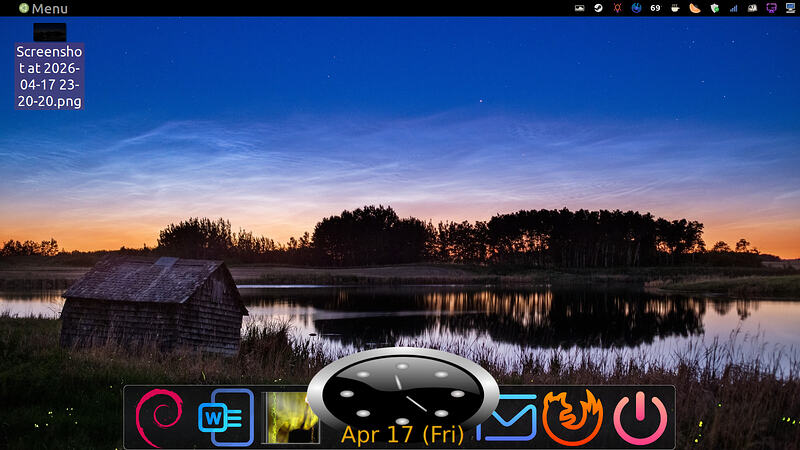This screenshot has height=450, width=800.
Task: Launch the Debian swirl dock icon
Action: 159,417
